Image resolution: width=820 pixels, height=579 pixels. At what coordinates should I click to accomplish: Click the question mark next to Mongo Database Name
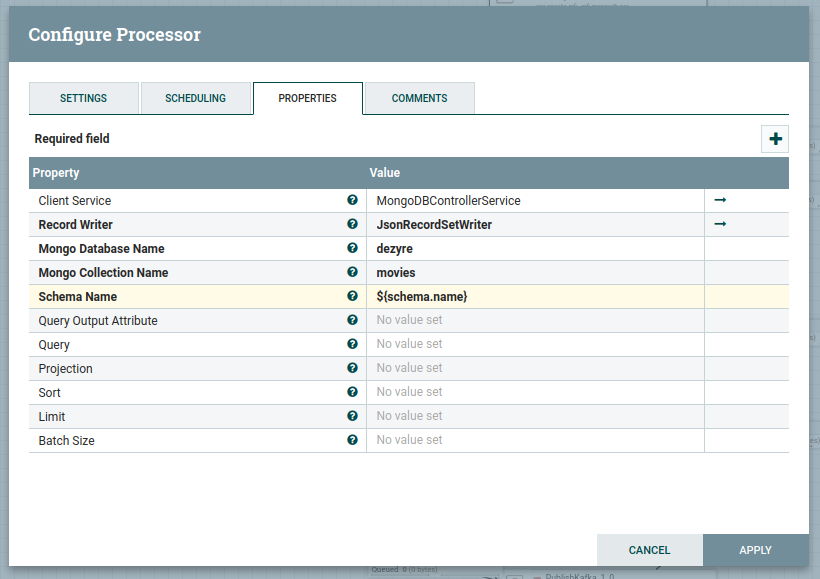click(x=352, y=248)
